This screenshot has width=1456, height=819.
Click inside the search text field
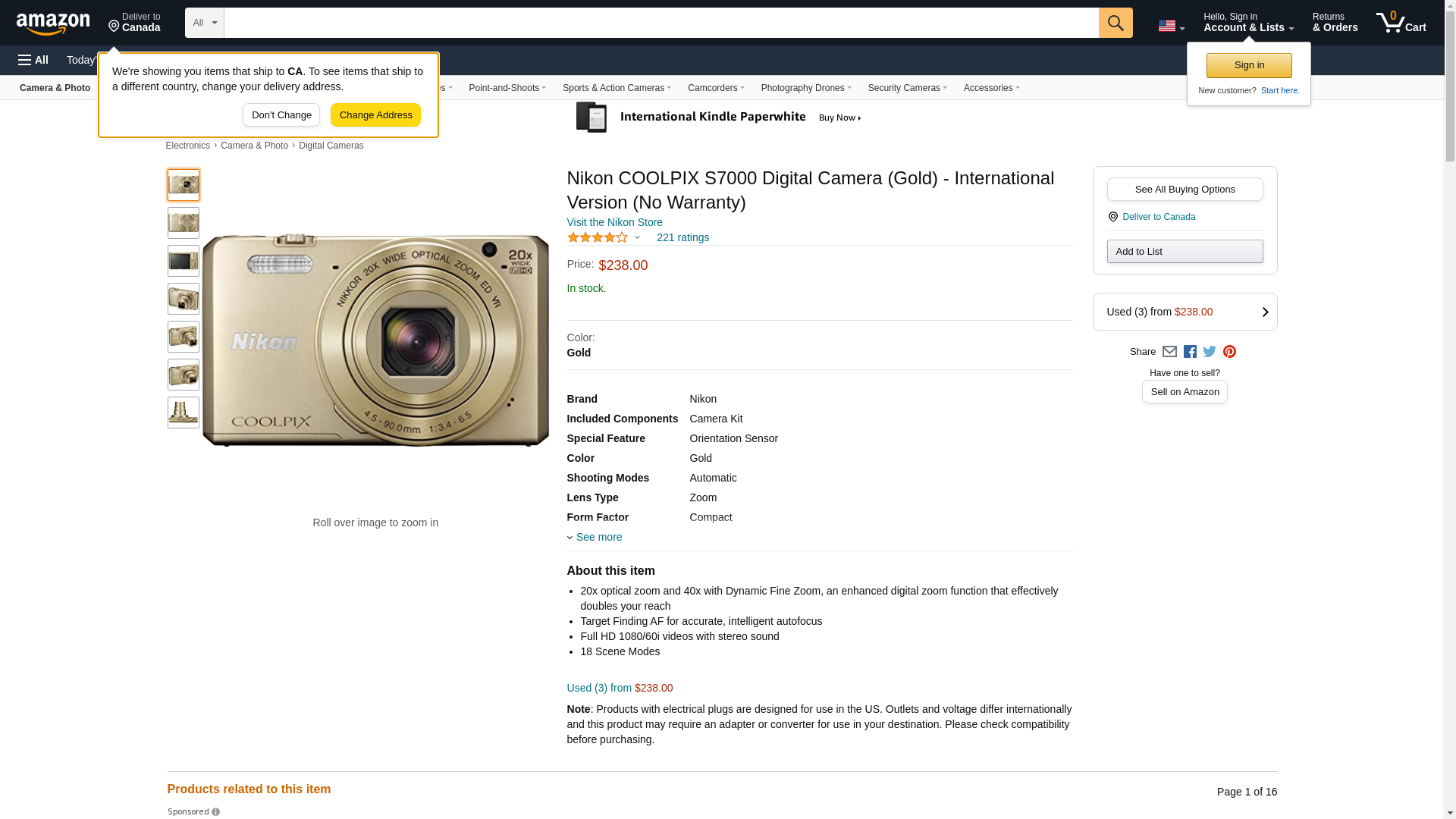[x=661, y=23]
